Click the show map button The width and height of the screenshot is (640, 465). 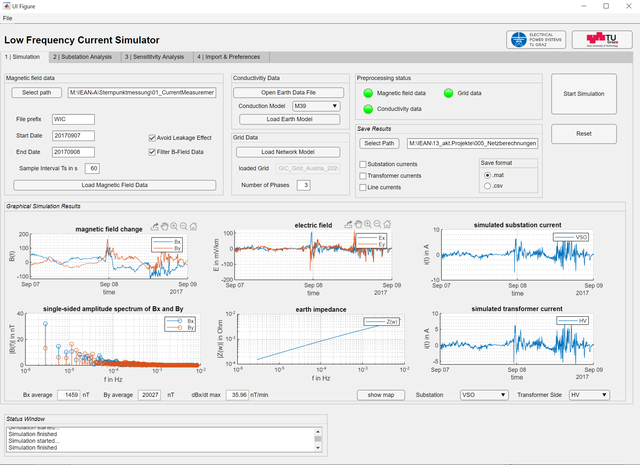381,395
